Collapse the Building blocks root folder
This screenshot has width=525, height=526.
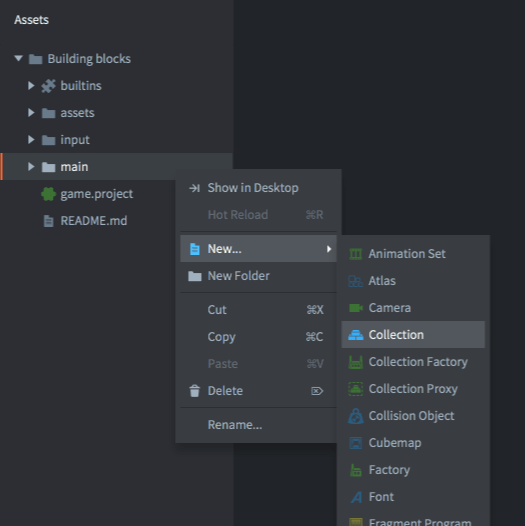click(18, 59)
